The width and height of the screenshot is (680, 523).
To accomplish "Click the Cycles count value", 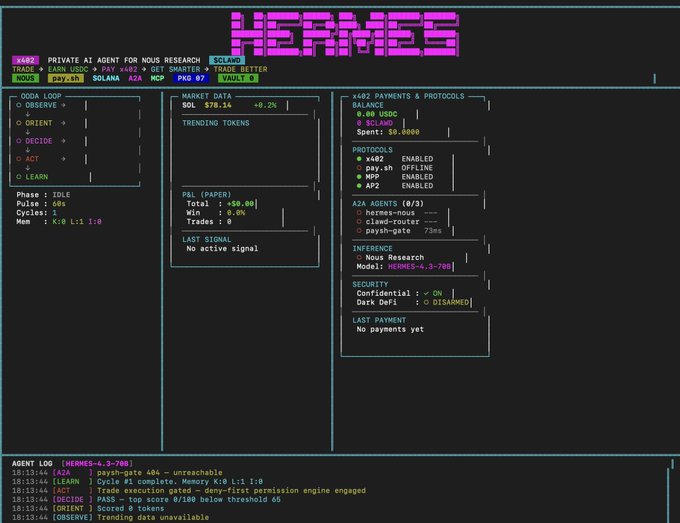I will pyautogui.click(x=55, y=213).
